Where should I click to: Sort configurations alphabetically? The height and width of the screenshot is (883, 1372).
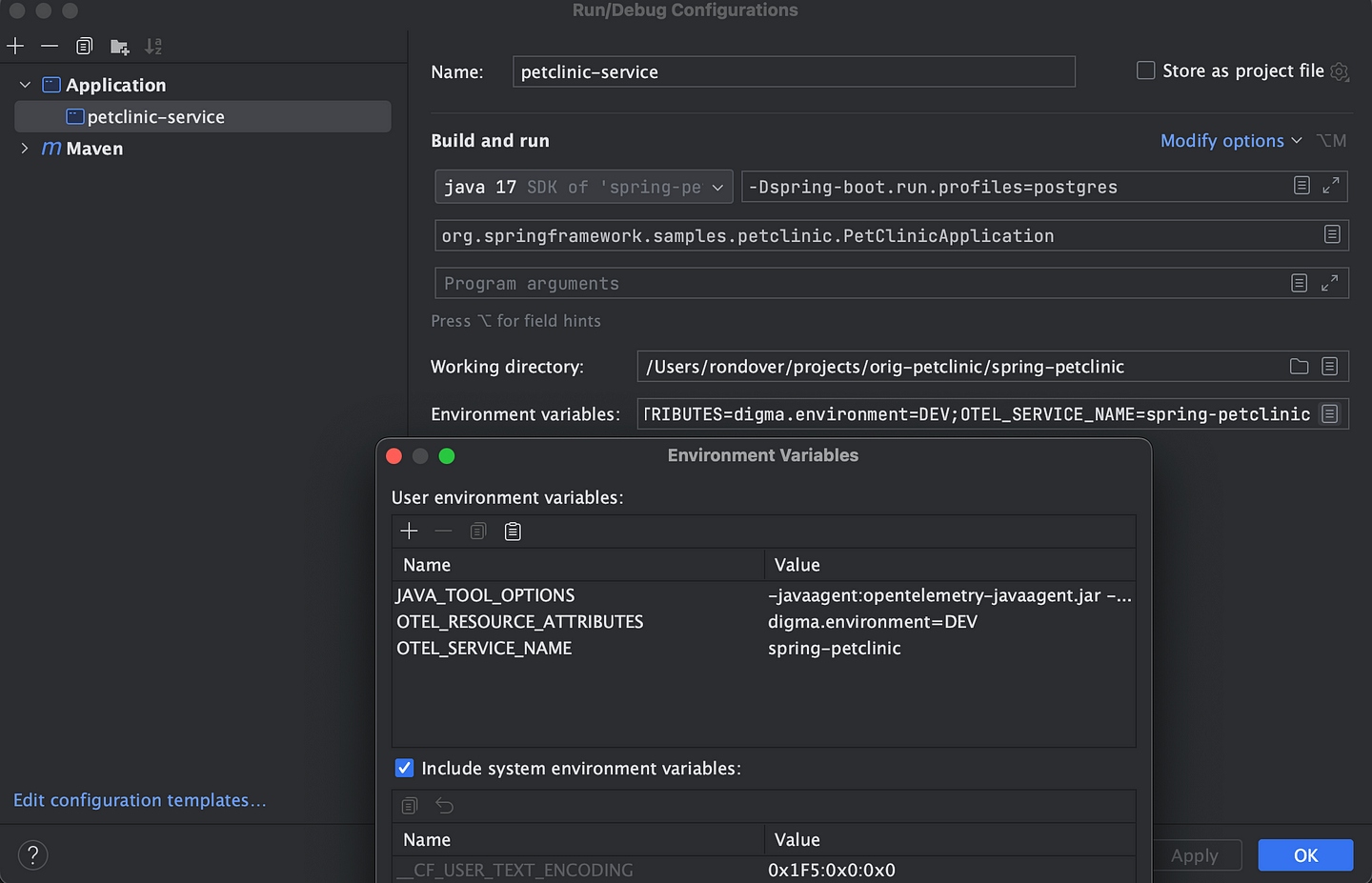click(x=152, y=45)
